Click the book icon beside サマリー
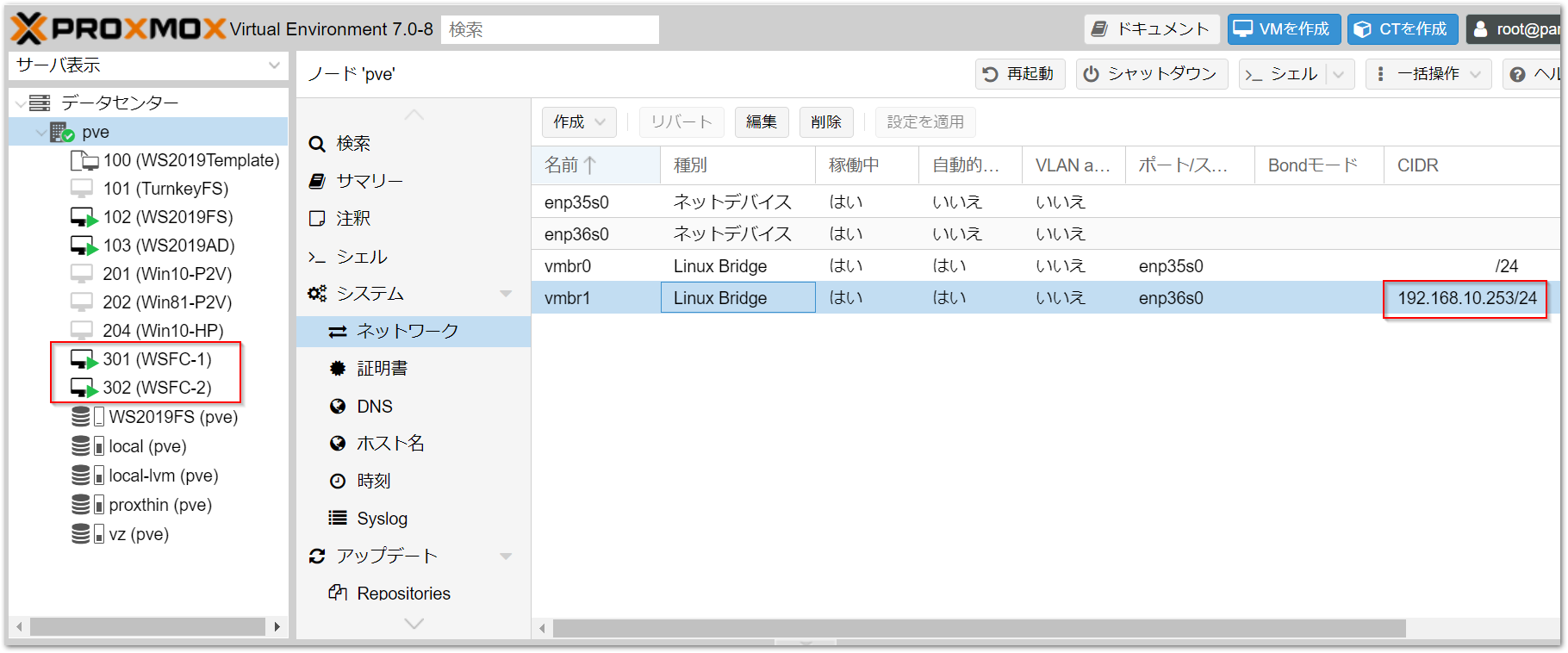 pos(317,181)
